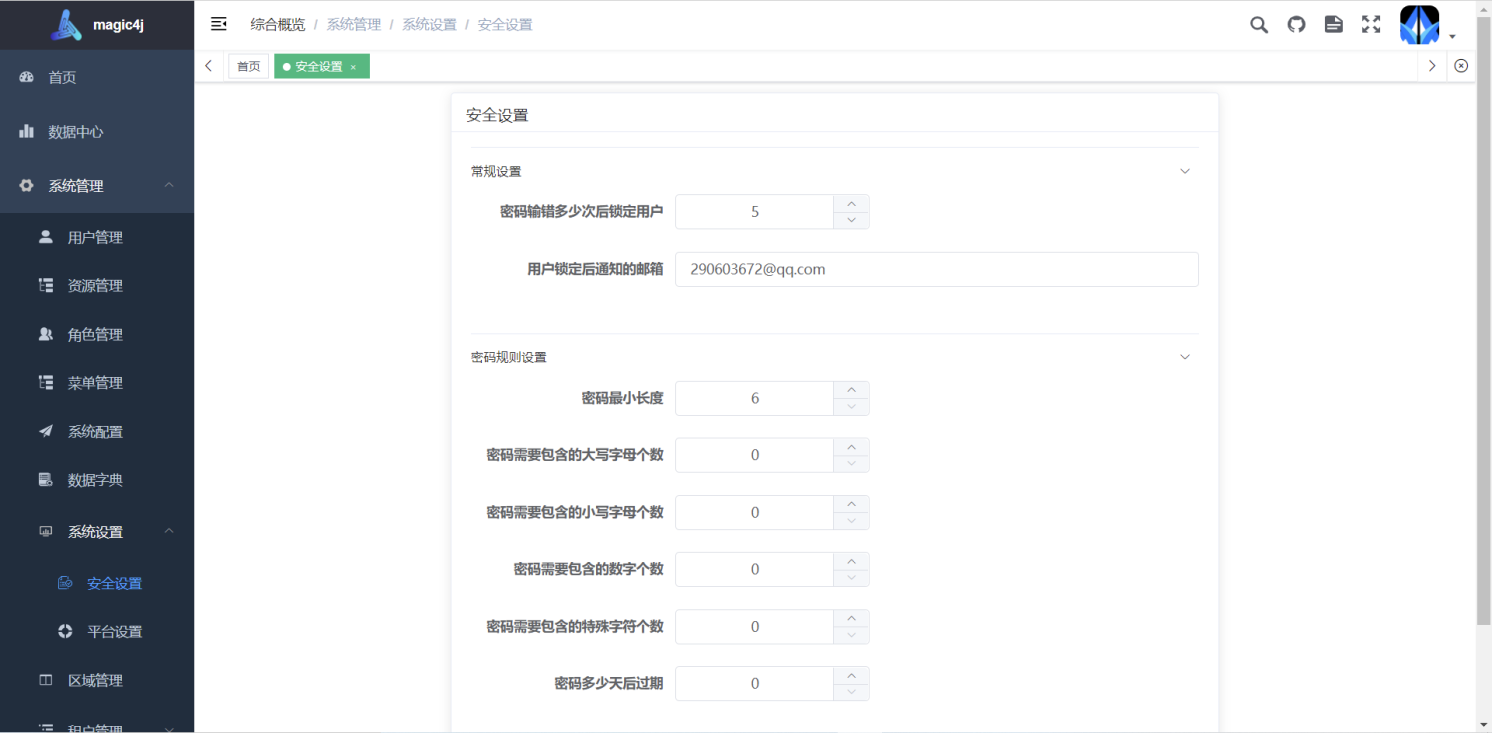Close the 安全设置 tab
Viewport: 1492px width, 733px height.
click(353, 66)
